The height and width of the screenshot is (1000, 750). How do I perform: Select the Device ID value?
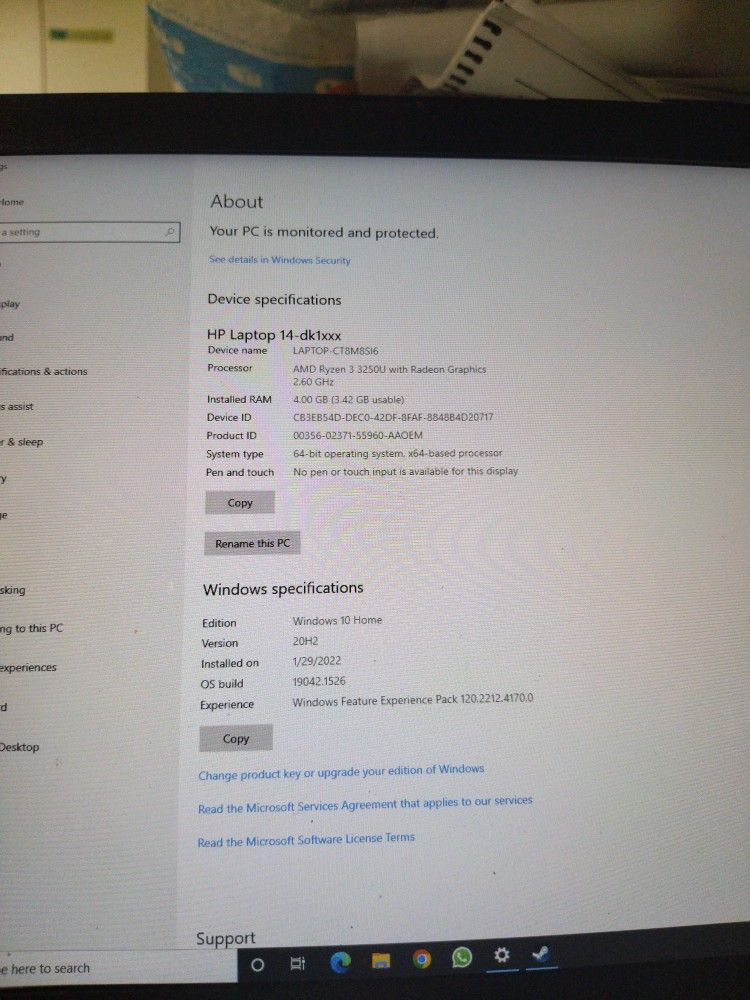[393, 417]
